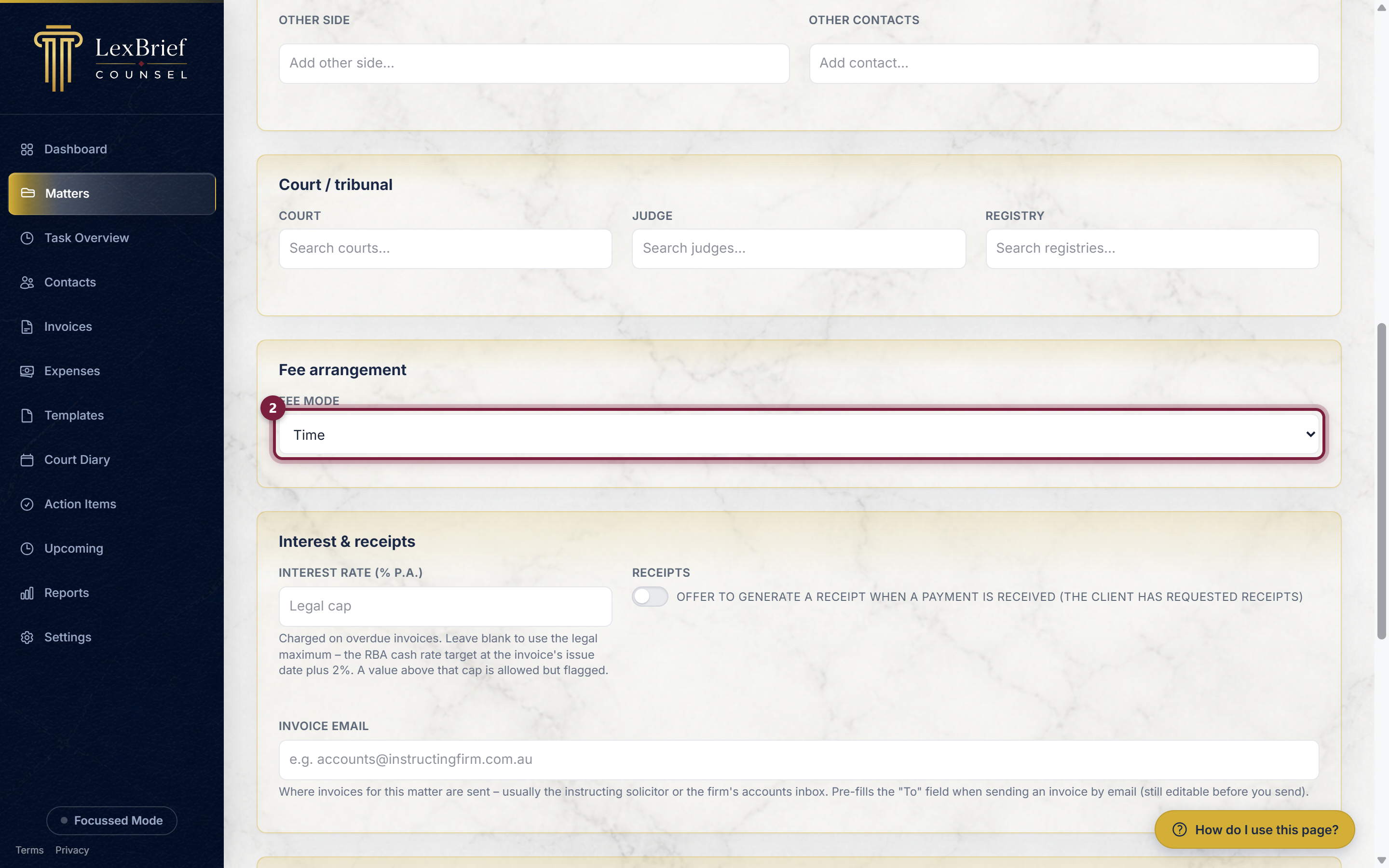The image size is (1389, 868).
Task: Open the Terms link
Action: [29, 850]
